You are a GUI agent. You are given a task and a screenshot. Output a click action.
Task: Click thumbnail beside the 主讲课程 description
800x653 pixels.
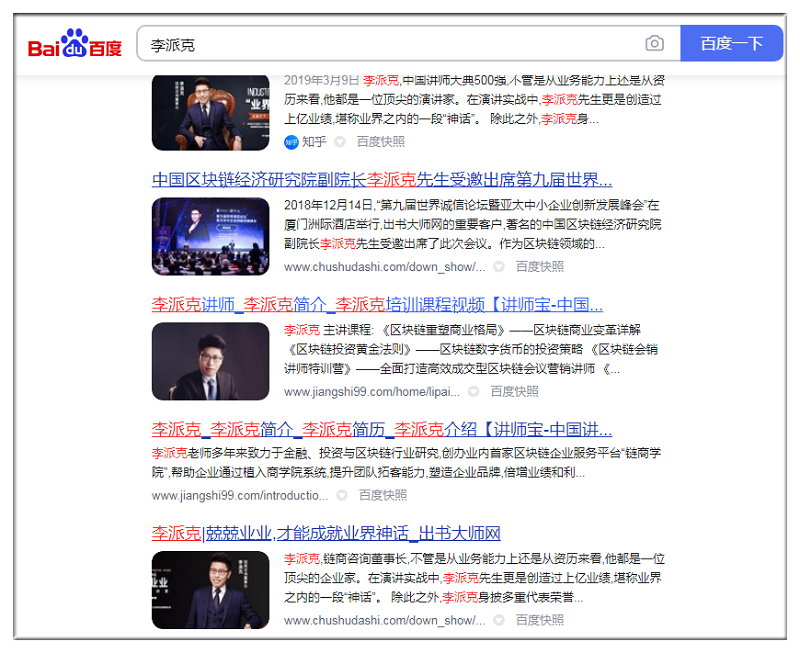210,361
